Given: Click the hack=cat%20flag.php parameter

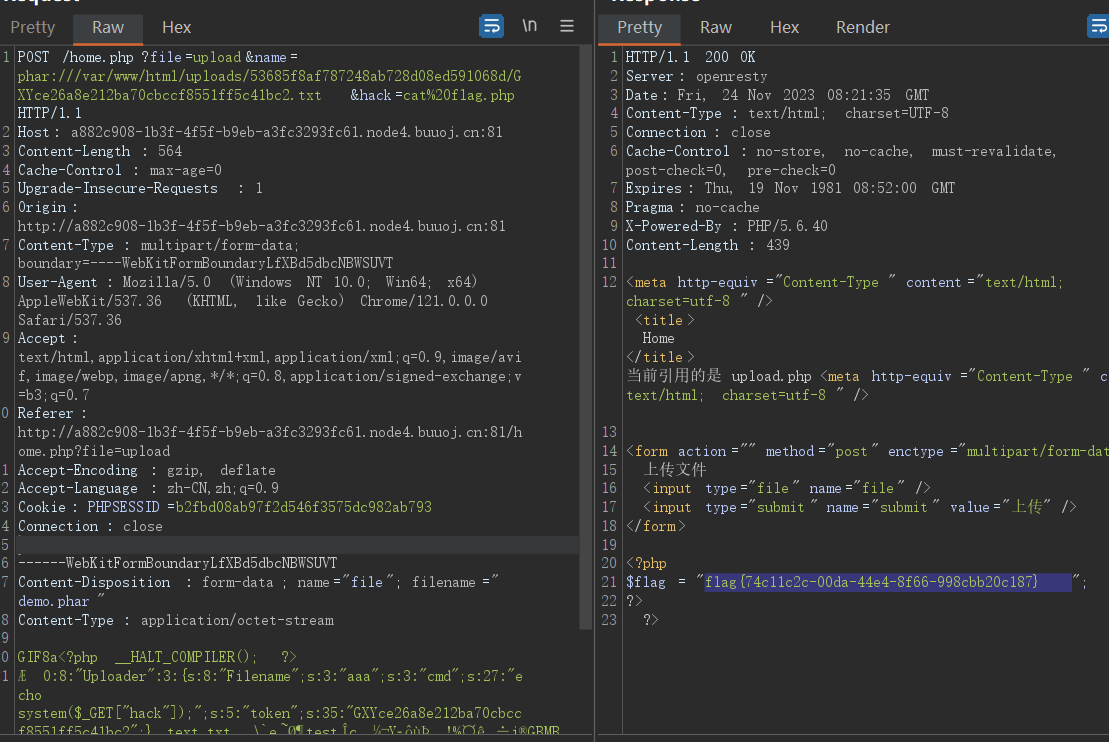Looking at the screenshot, I should [x=433, y=95].
